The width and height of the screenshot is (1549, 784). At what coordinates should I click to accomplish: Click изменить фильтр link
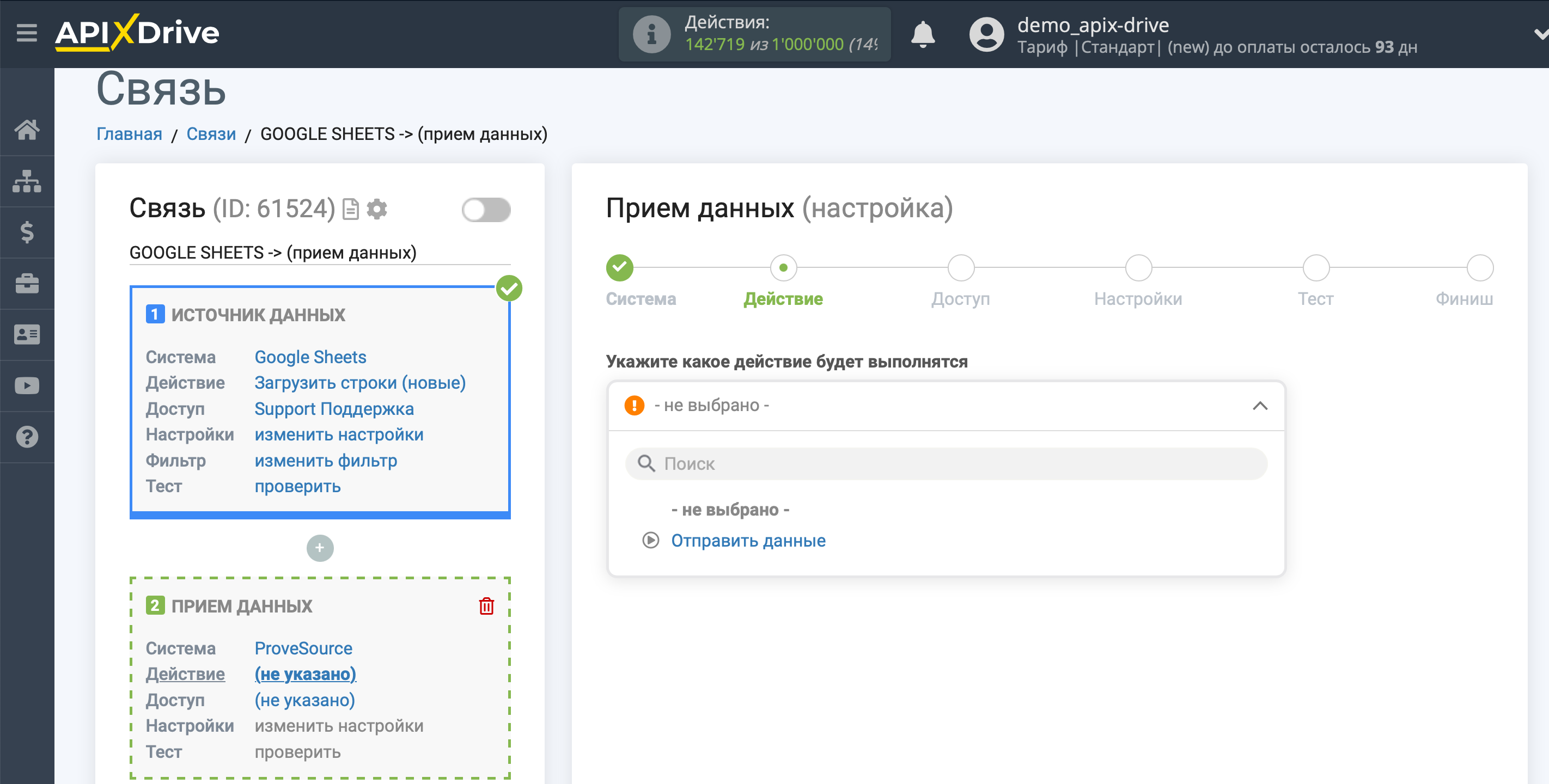[x=326, y=461]
